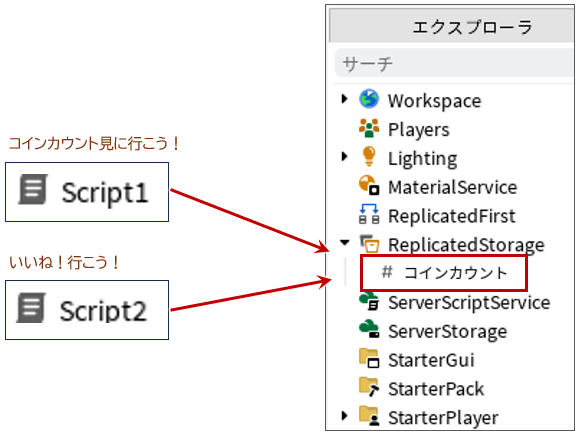Image resolution: width=582 pixels, height=440 pixels.
Task: Select the コインカウント value item
Action: (444, 273)
